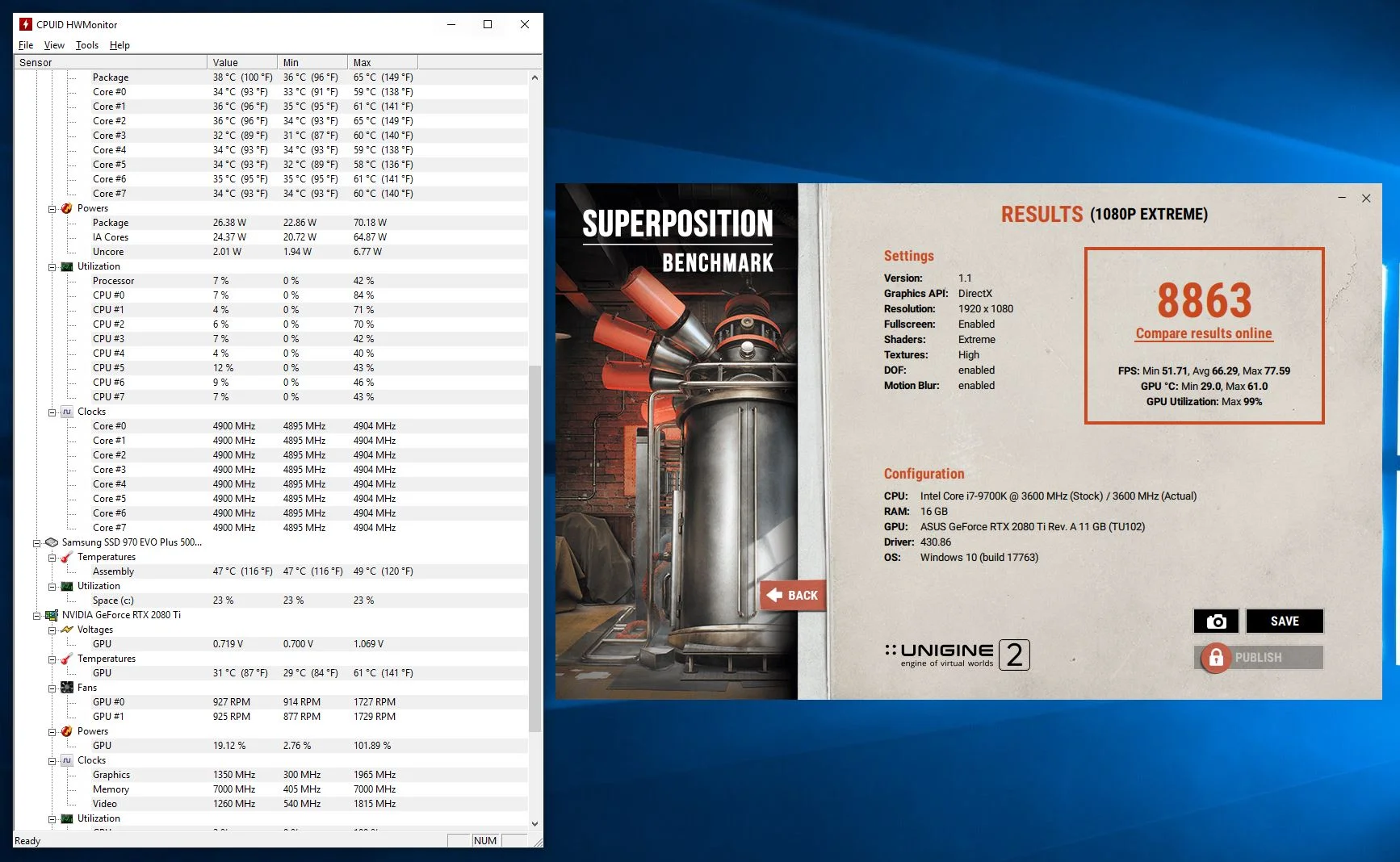Screen dimensions: 1400x862
Task: Click the Max column header
Action: coord(383,62)
